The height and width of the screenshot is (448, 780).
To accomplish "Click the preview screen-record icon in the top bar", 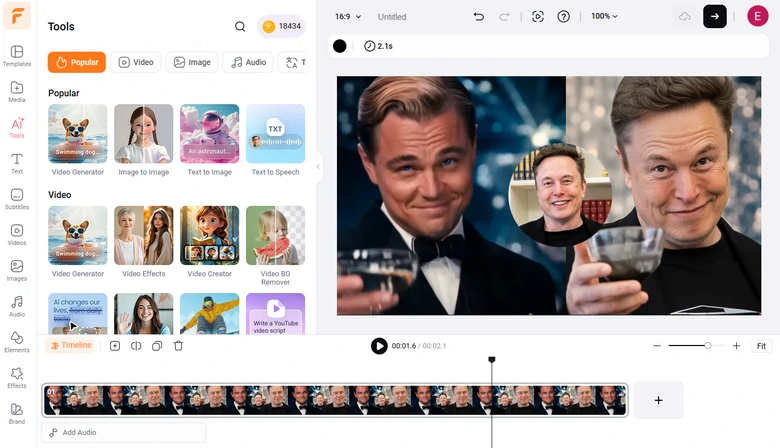I will click(x=538, y=17).
